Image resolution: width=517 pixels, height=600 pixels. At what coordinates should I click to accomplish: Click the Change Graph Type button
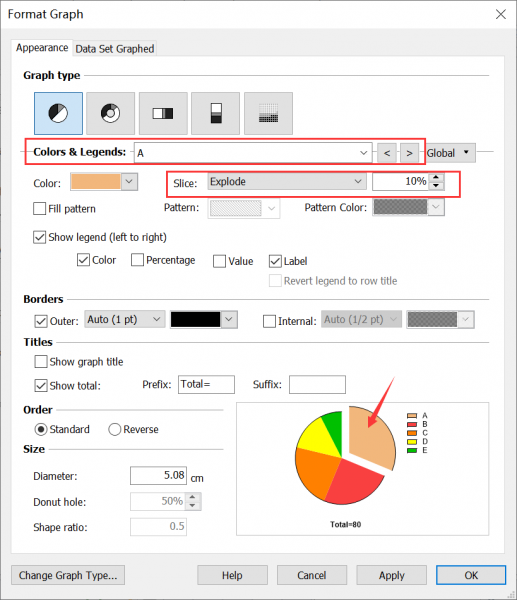point(68,575)
